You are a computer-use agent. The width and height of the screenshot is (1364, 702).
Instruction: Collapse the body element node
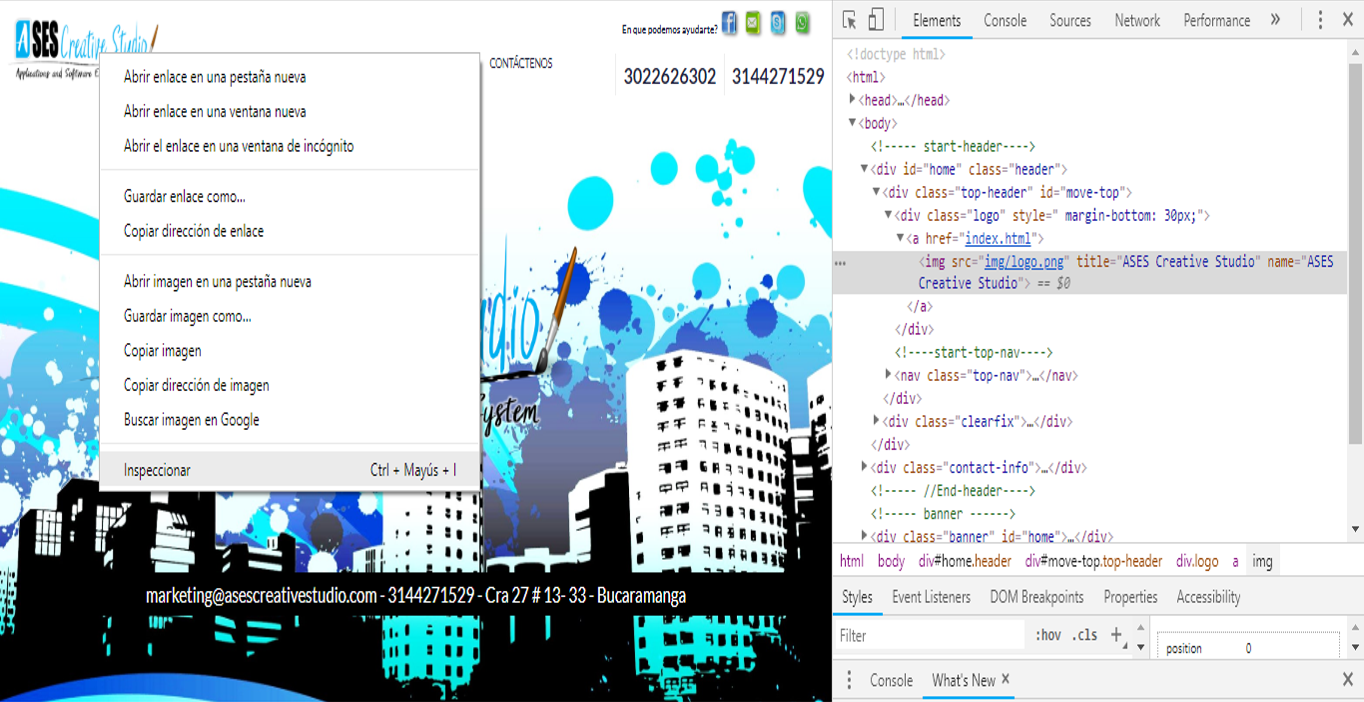point(853,123)
